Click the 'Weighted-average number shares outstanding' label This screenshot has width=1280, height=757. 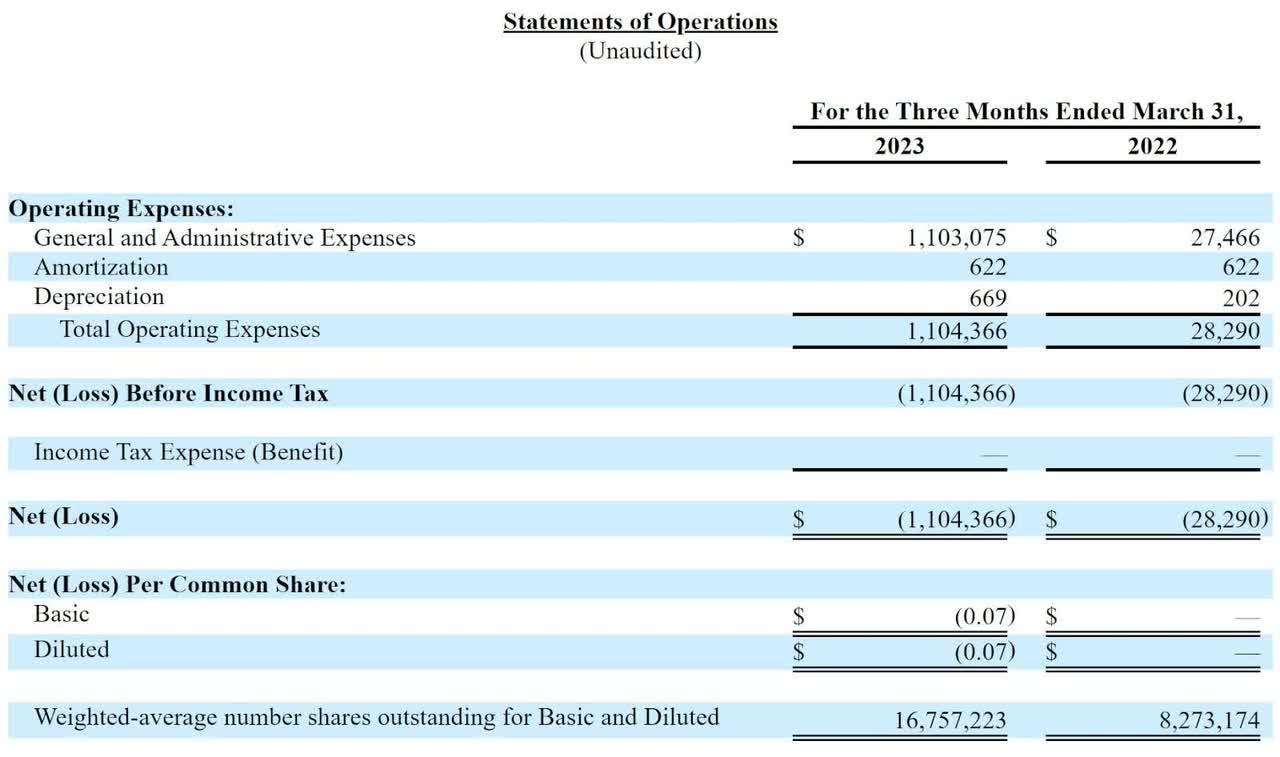click(376, 717)
